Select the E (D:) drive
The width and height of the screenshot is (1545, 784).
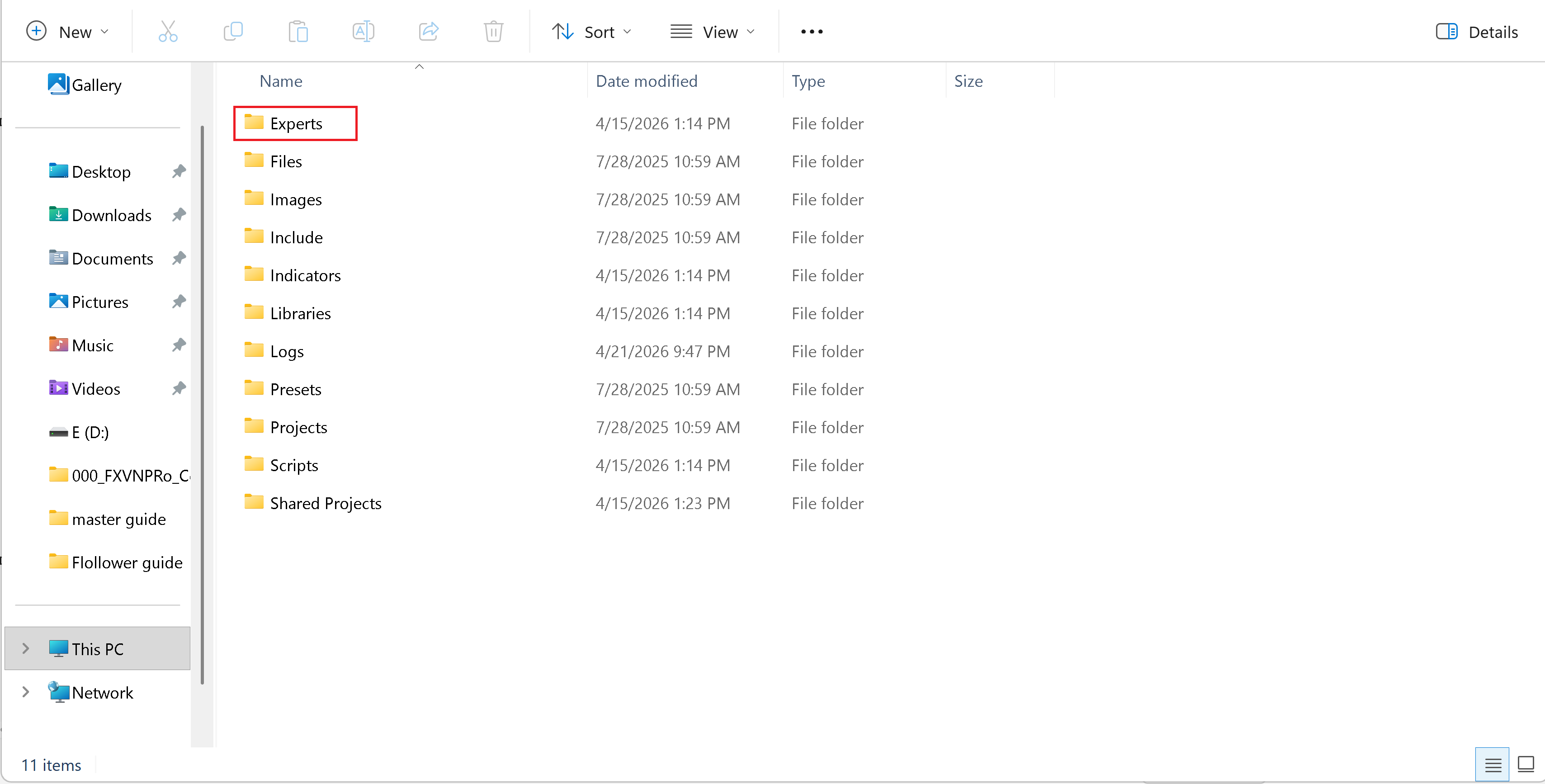click(79, 432)
